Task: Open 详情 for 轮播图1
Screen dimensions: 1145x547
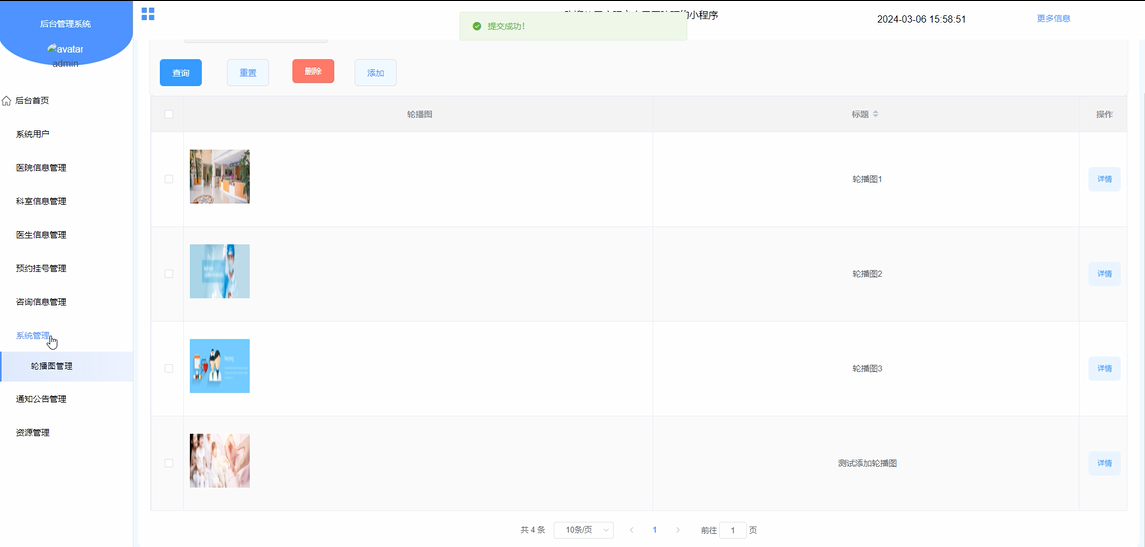Action: point(1104,179)
